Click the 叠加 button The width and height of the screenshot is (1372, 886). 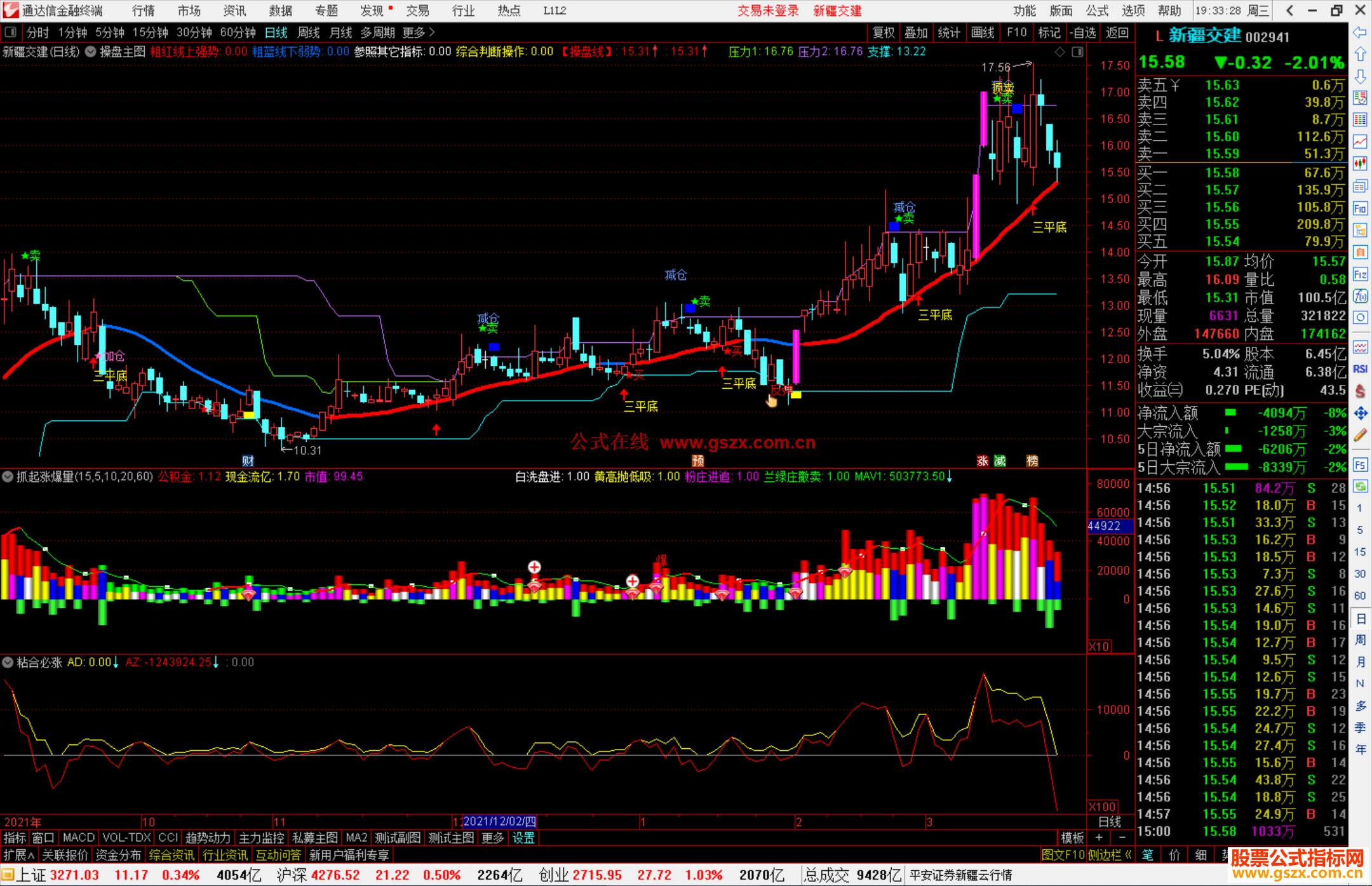(x=917, y=32)
